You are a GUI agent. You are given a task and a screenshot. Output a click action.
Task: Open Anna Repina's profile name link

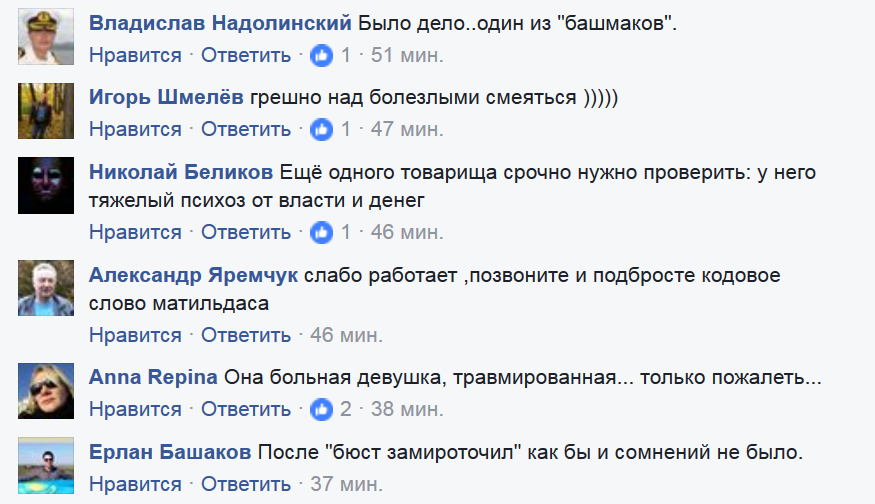(153, 378)
